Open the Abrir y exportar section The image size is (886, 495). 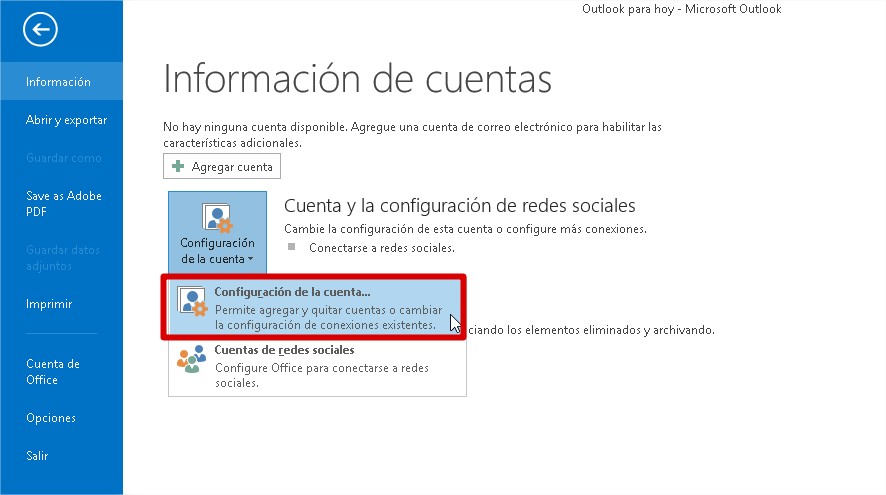[66, 120]
